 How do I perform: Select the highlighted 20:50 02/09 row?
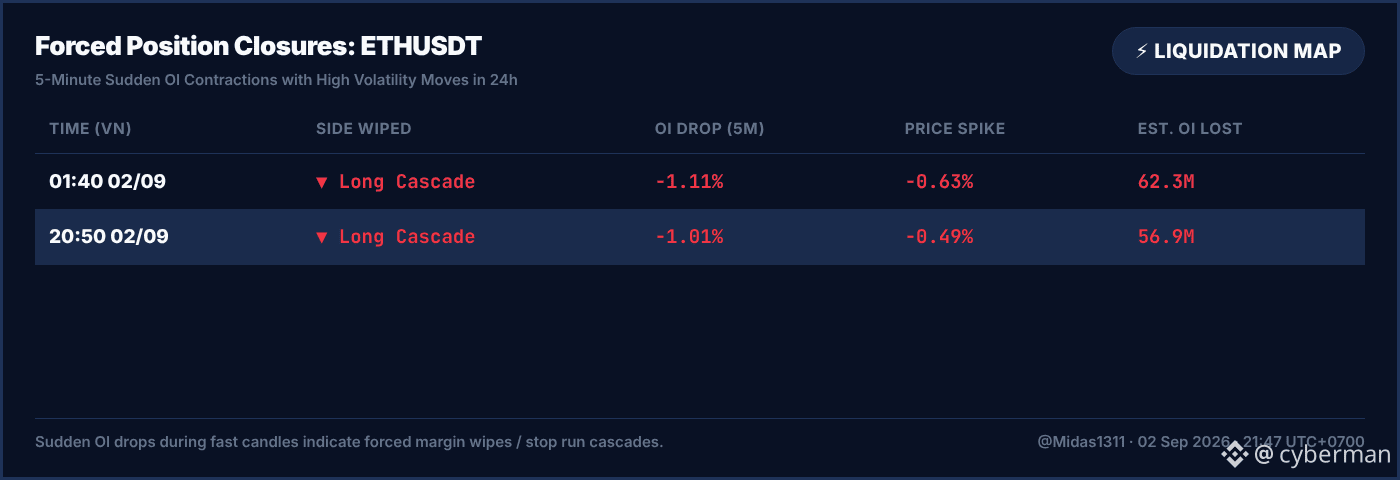pyautogui.click(x=700, y=237)
